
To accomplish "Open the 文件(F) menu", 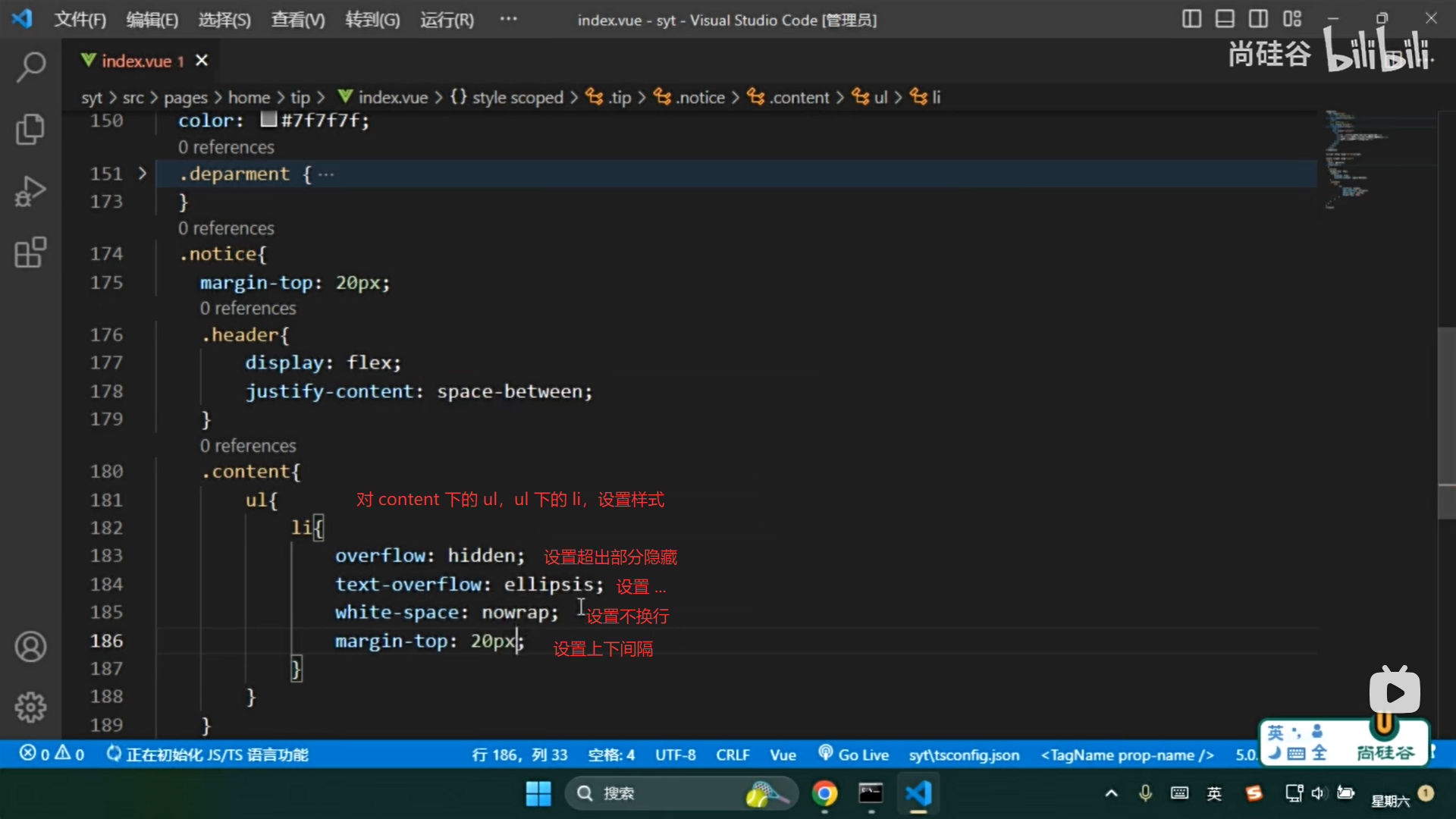I will click(80, 20).
